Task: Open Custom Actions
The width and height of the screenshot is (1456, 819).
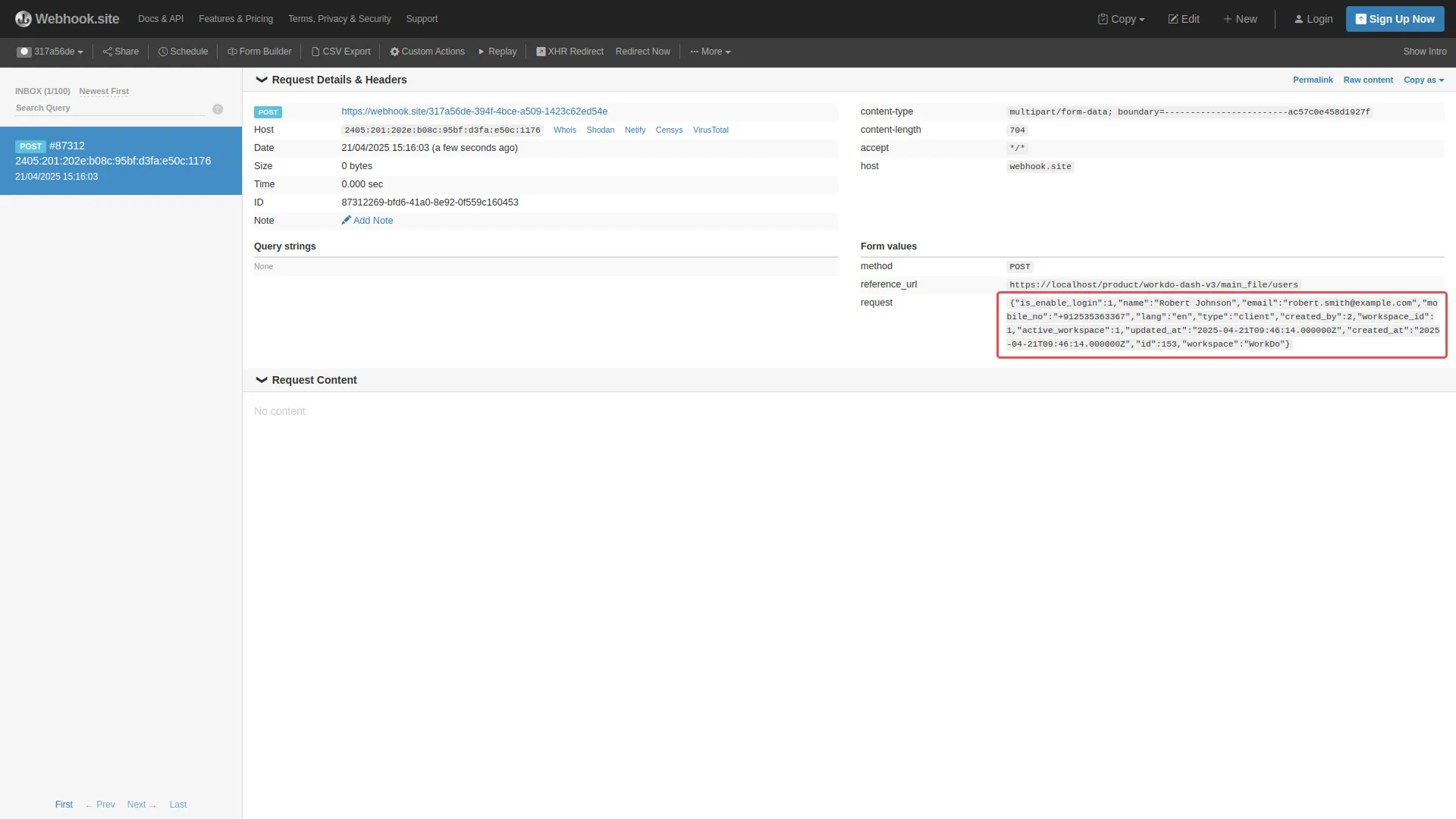Action: coord(427,51)
